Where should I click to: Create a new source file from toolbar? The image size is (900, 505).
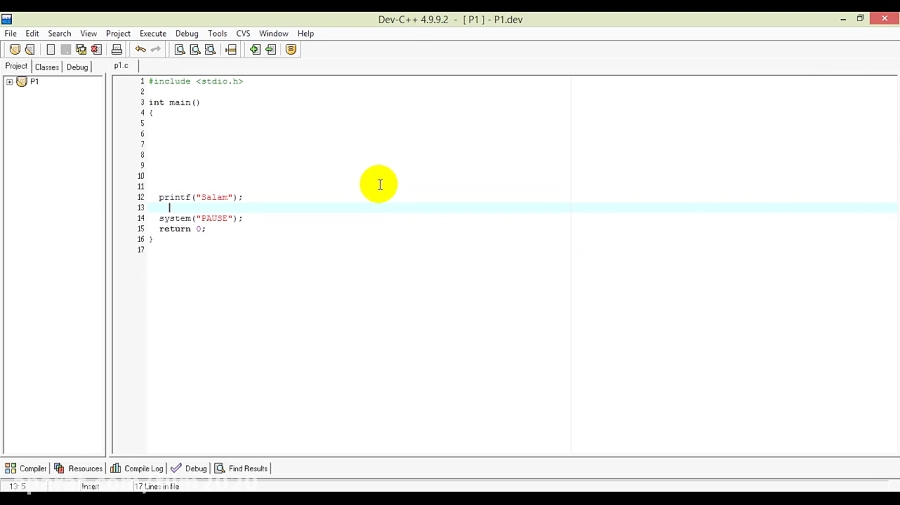[51, 49]
